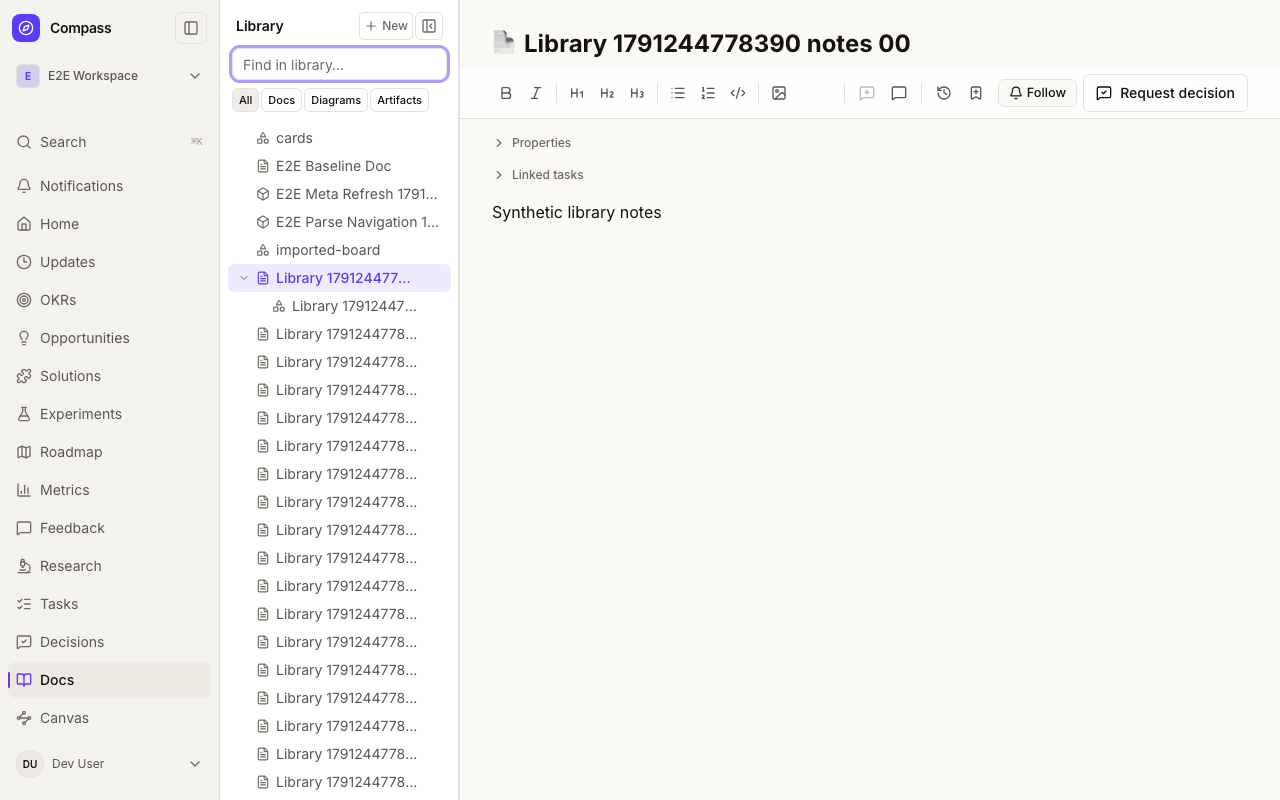Go to Home

(x=110, y=224)
